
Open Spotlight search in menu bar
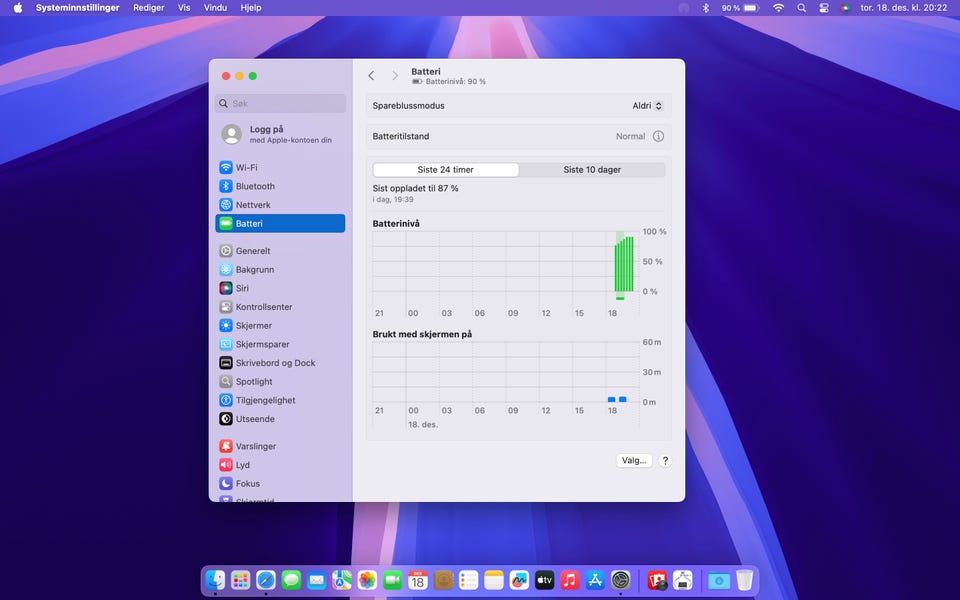[x=801, y=8]
